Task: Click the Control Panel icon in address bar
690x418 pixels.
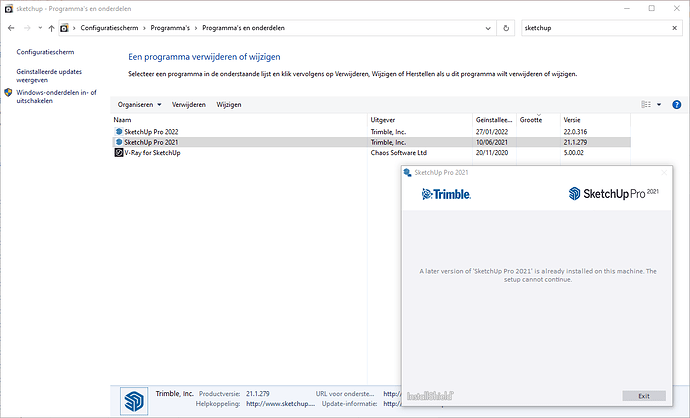Action: 64,28
